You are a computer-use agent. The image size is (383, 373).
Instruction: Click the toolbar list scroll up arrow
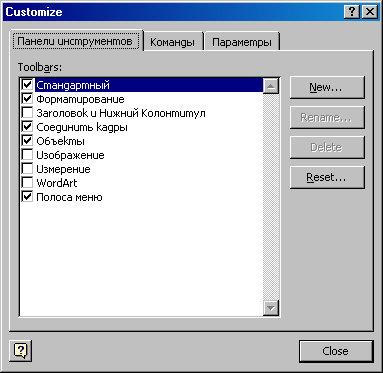click(271, 86)
